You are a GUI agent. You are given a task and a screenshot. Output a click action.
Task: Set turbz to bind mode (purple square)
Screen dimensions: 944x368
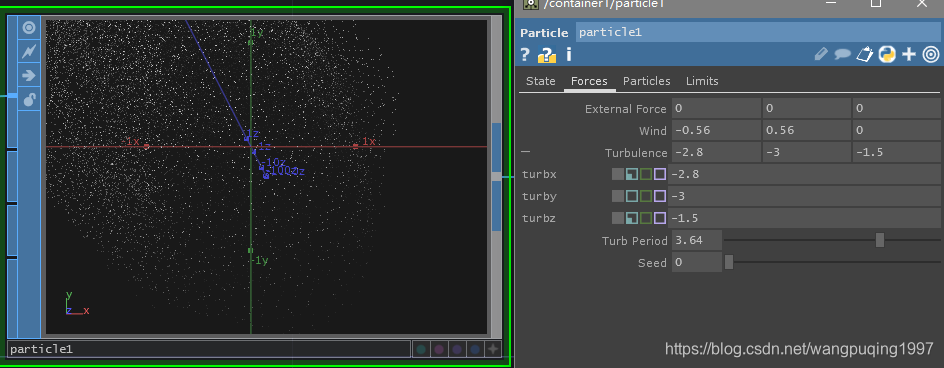(660, 218)
